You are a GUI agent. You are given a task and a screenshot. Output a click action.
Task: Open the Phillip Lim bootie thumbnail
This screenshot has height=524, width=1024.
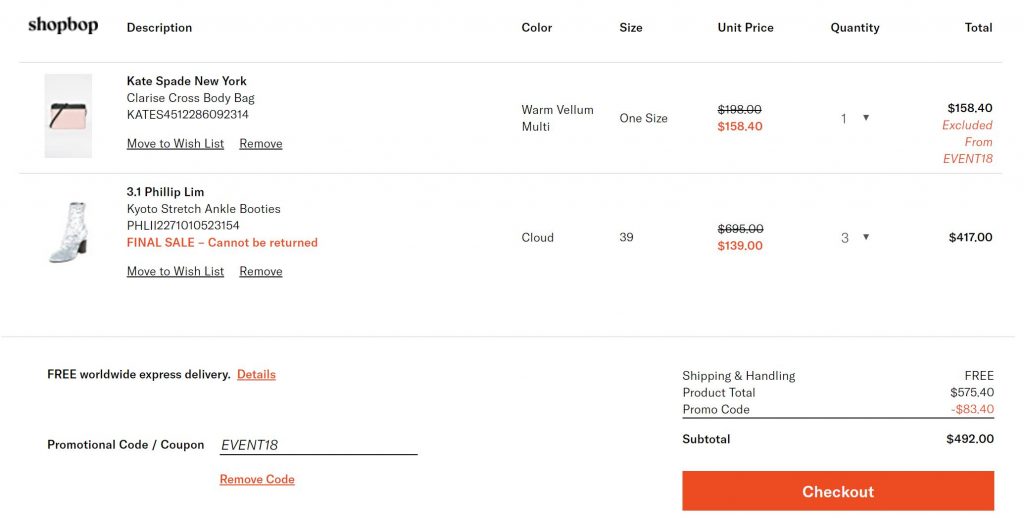[x=68, y=232]
